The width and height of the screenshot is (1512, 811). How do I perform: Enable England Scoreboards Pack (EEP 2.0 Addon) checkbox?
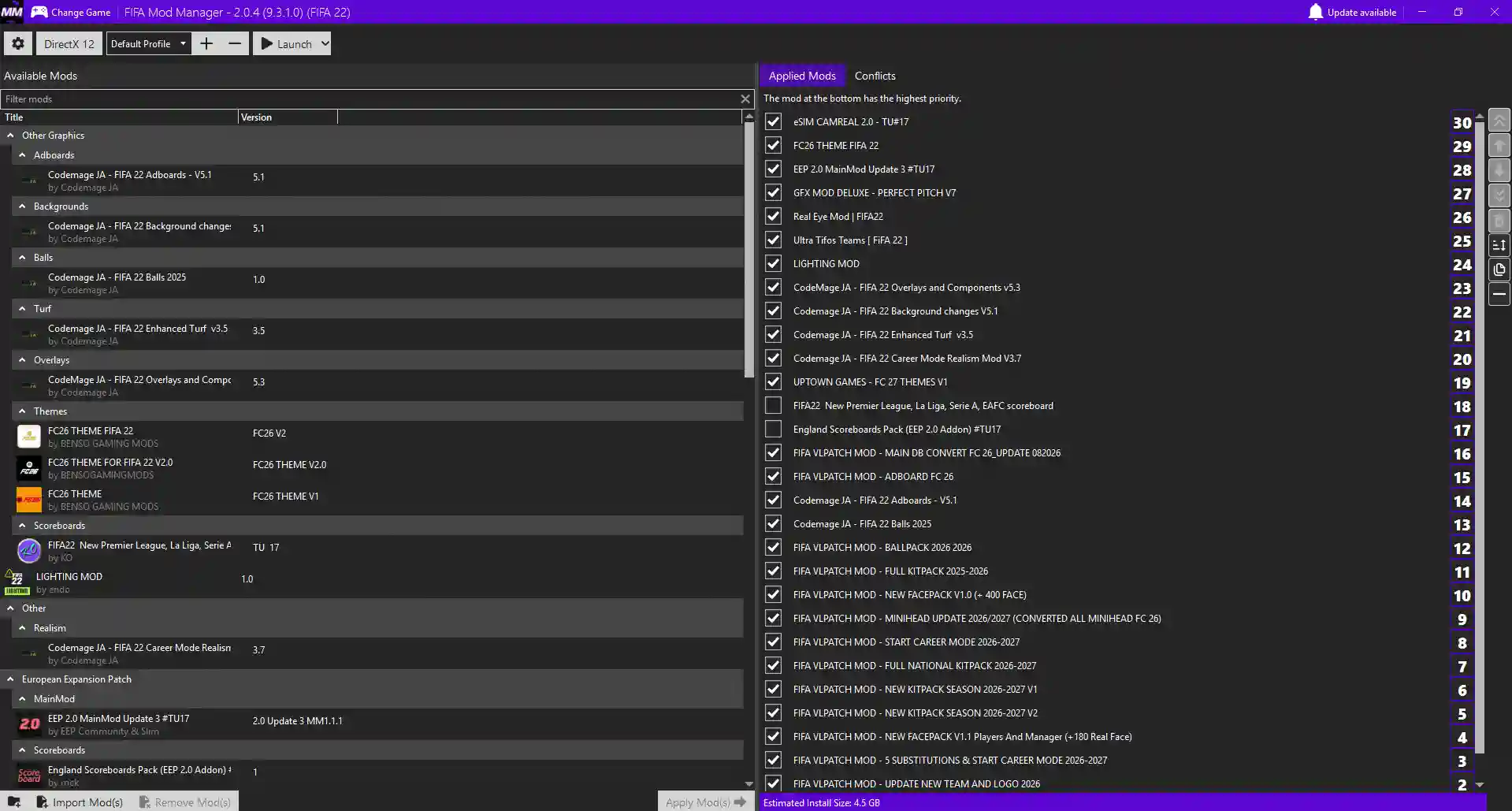773,429
